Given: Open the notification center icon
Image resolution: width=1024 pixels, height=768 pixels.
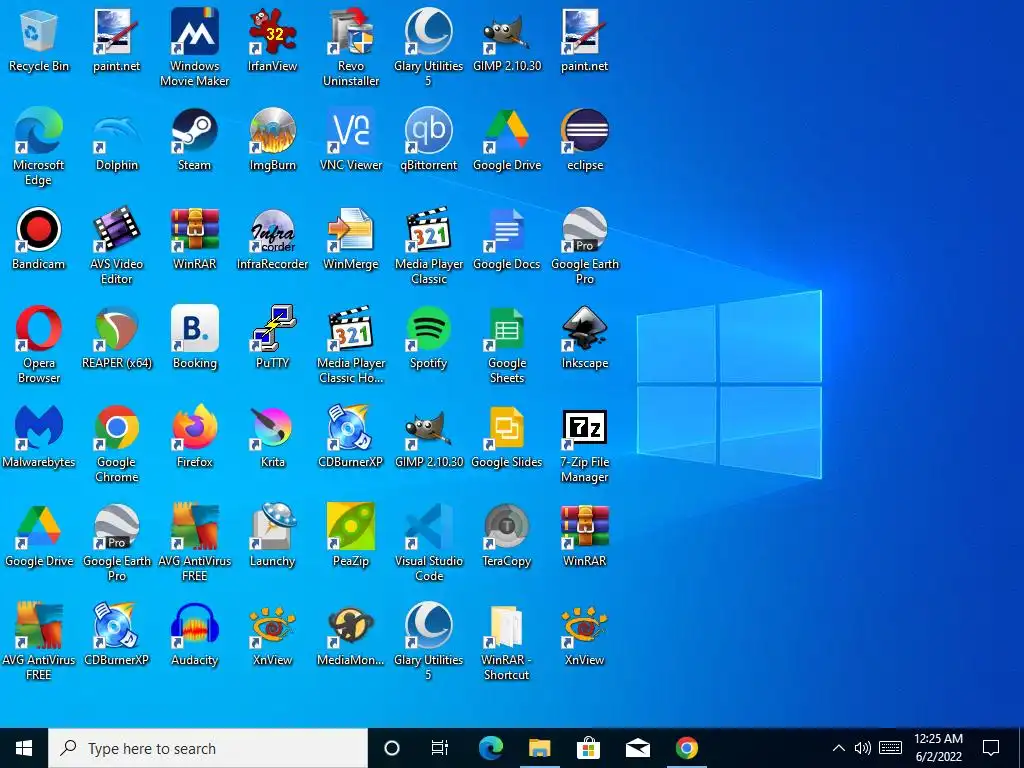Looking at the screenshot, I should 991,748.
